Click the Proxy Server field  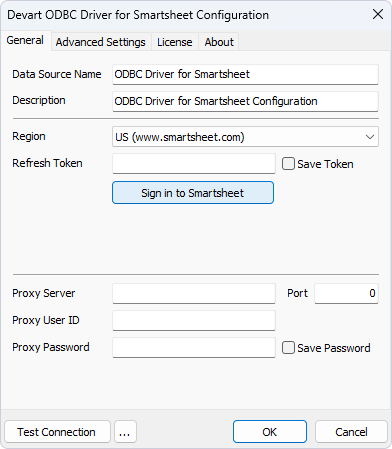point(194,294)
